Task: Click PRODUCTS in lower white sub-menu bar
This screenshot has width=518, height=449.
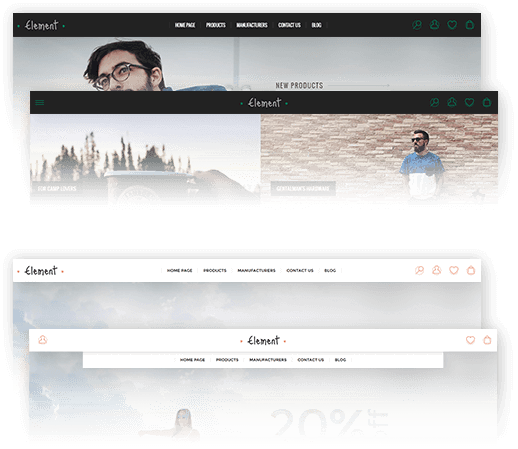Action: click(227, 360)
